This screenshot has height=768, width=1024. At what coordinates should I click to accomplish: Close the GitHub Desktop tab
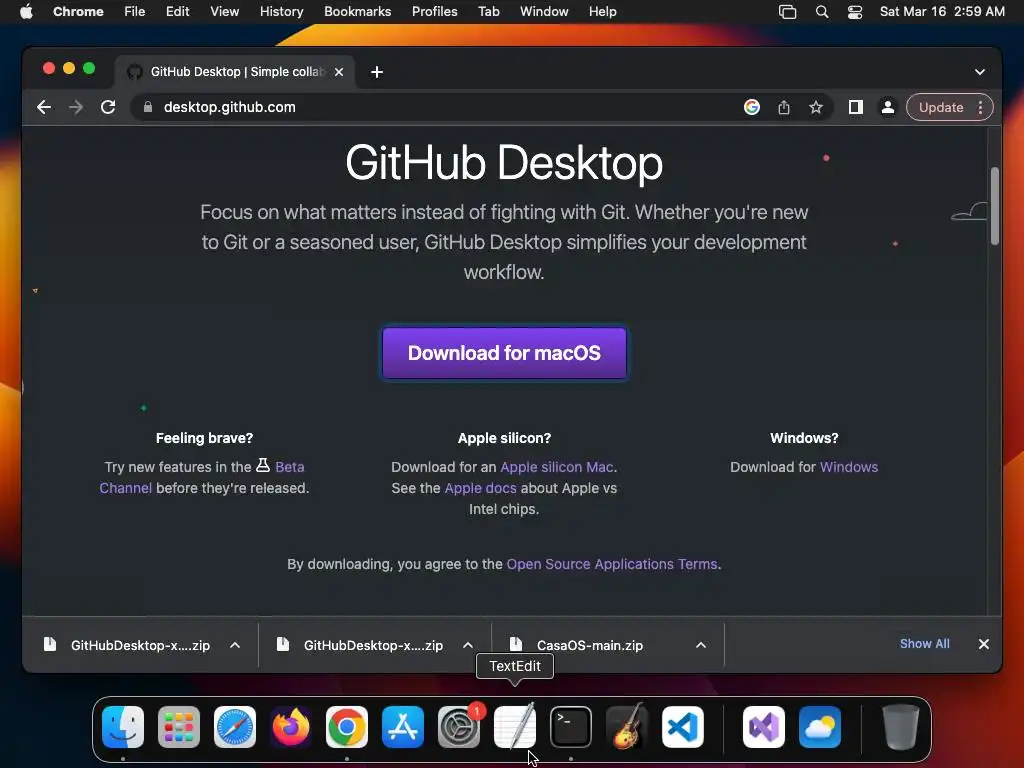[x=339, y=72]
